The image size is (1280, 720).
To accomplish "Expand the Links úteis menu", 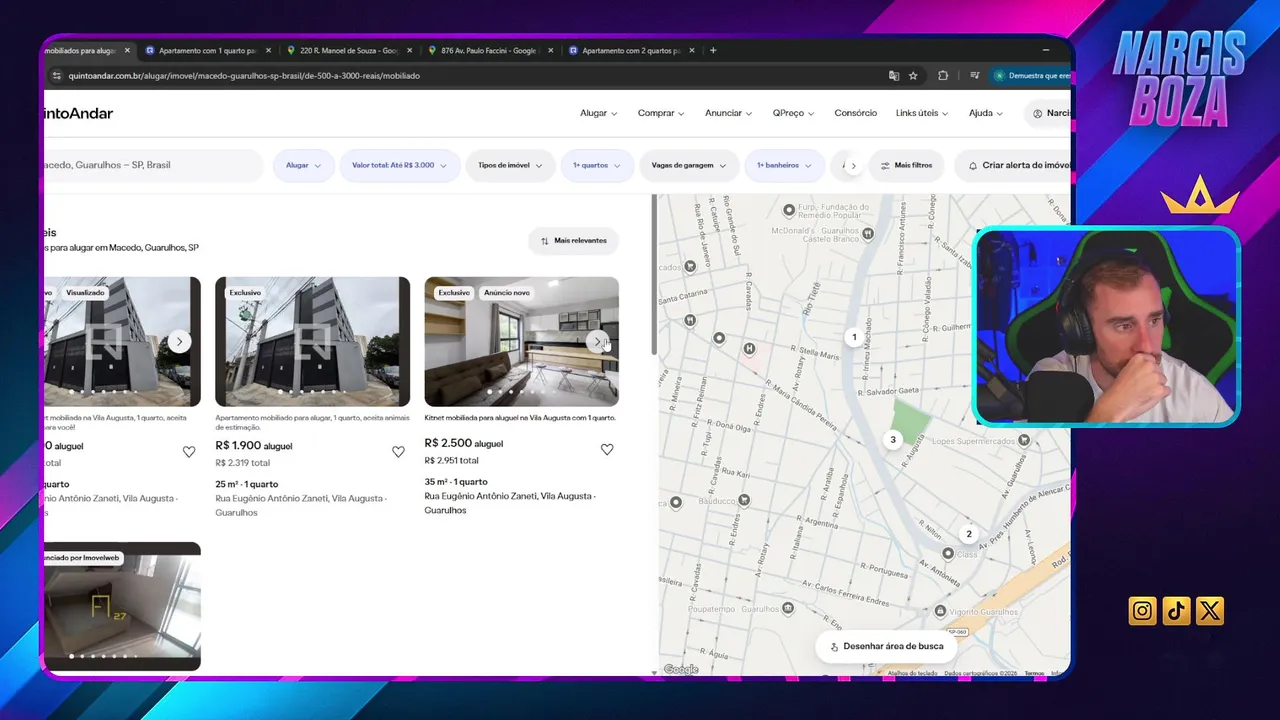I will tap(922, 113).
